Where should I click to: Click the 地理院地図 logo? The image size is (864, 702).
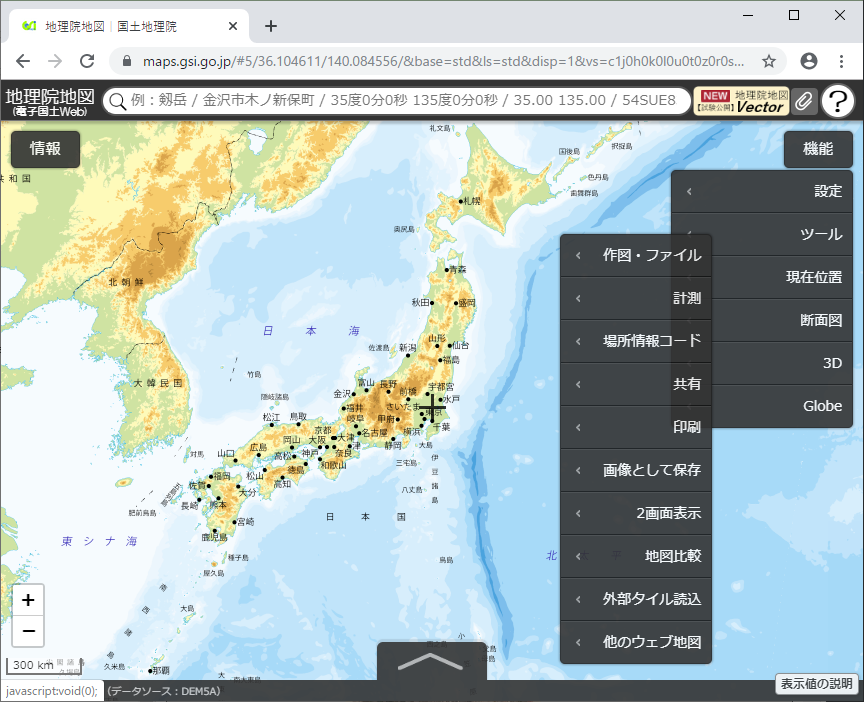pyautogui.click(x=50, y=102)
